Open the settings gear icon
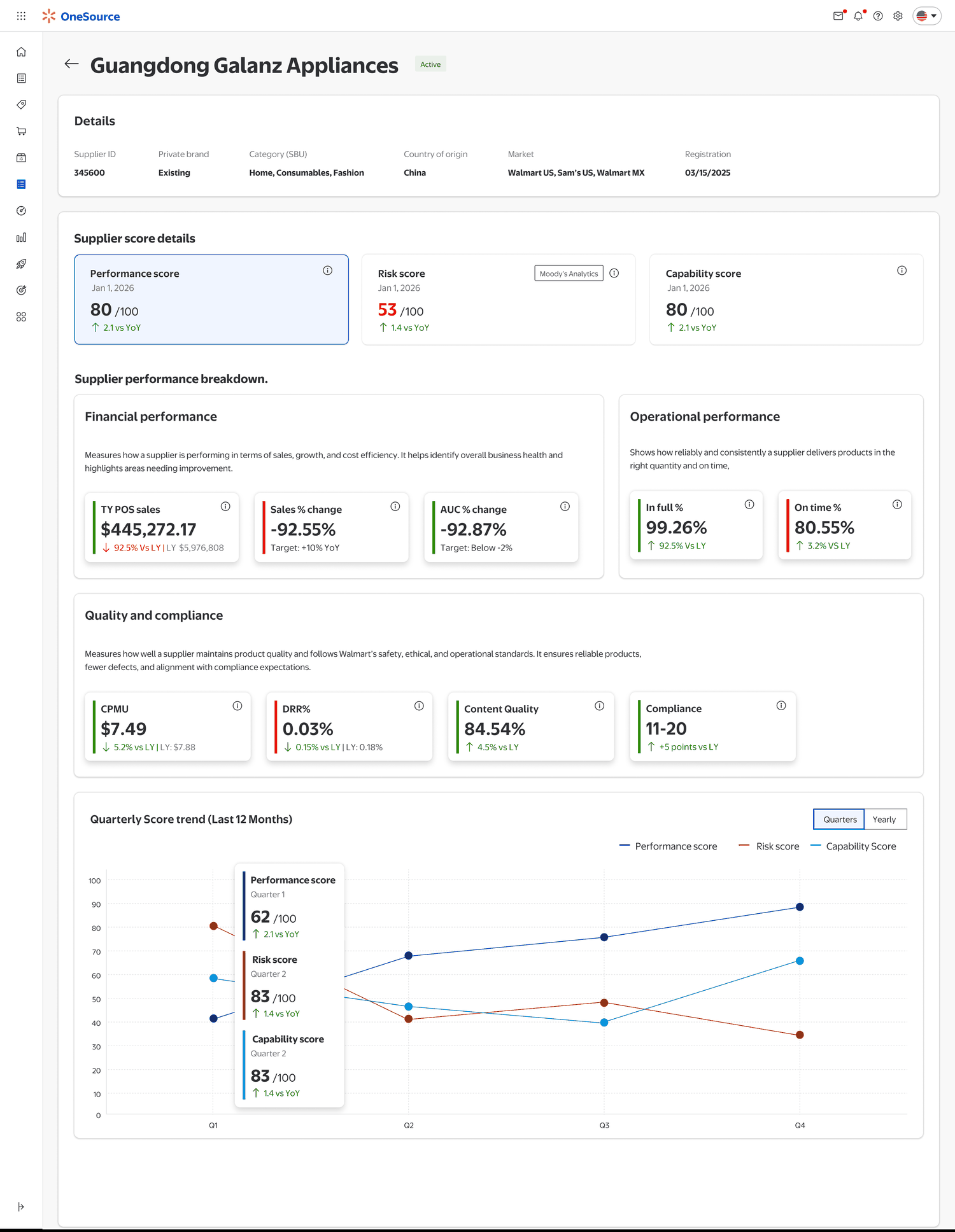The width and height of the screenshot is (955, 1232). [x=898, y=16]
